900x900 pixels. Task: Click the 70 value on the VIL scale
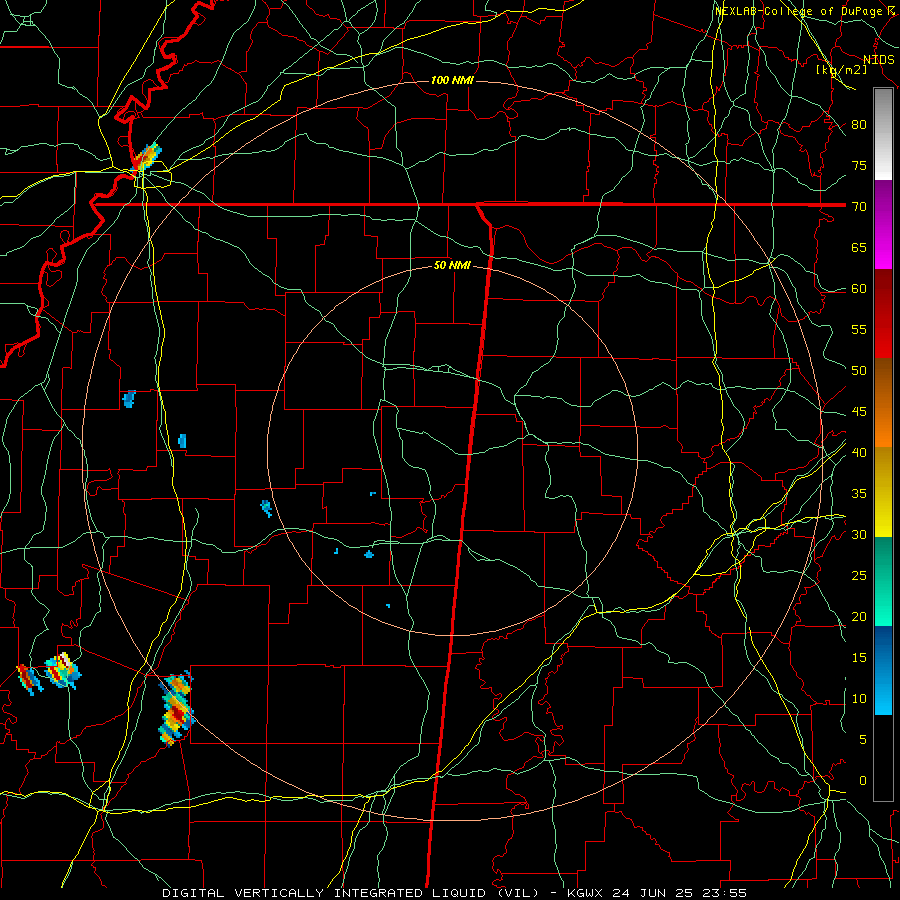[859, 207]
